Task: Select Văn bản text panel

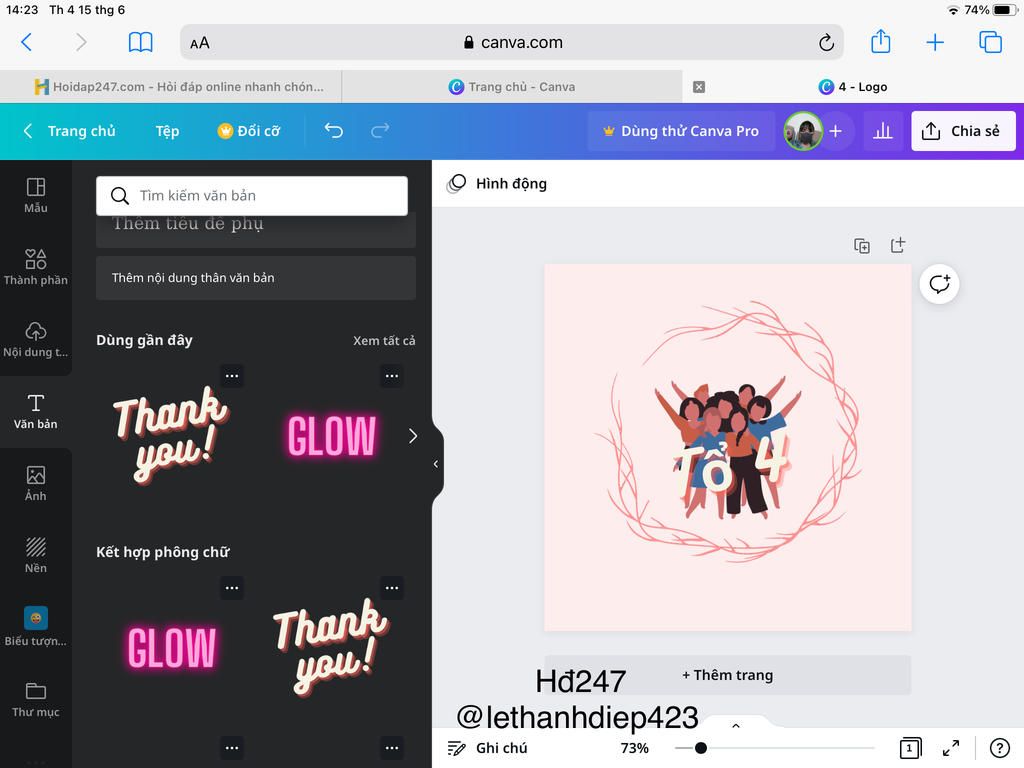Action: point(36,411)
